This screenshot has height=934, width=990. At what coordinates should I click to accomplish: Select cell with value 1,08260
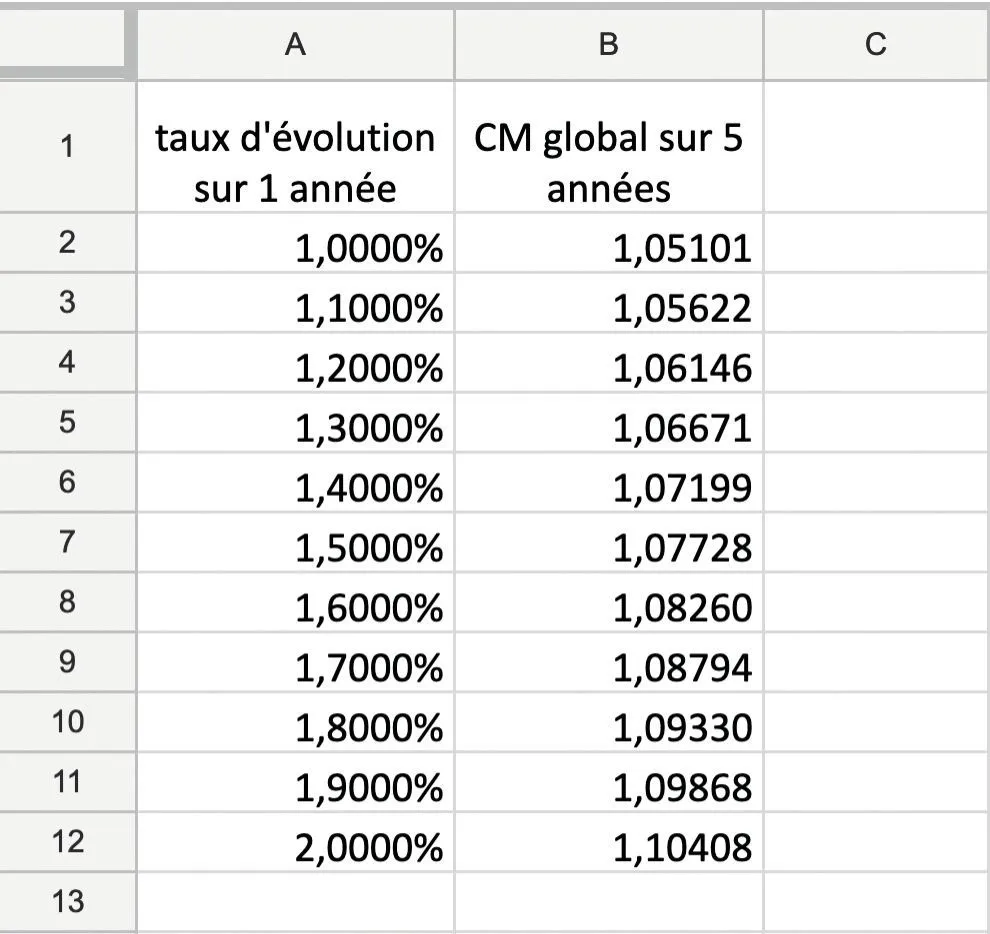[609, 602]
